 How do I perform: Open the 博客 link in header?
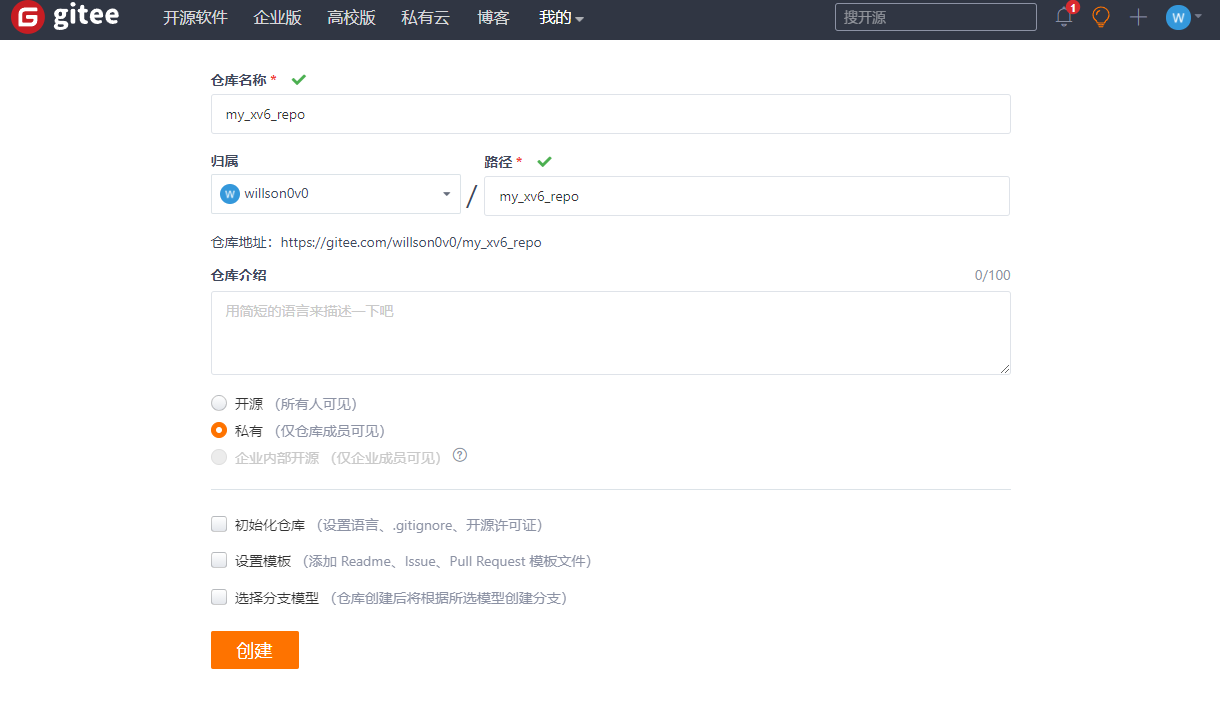coord(493,18)
